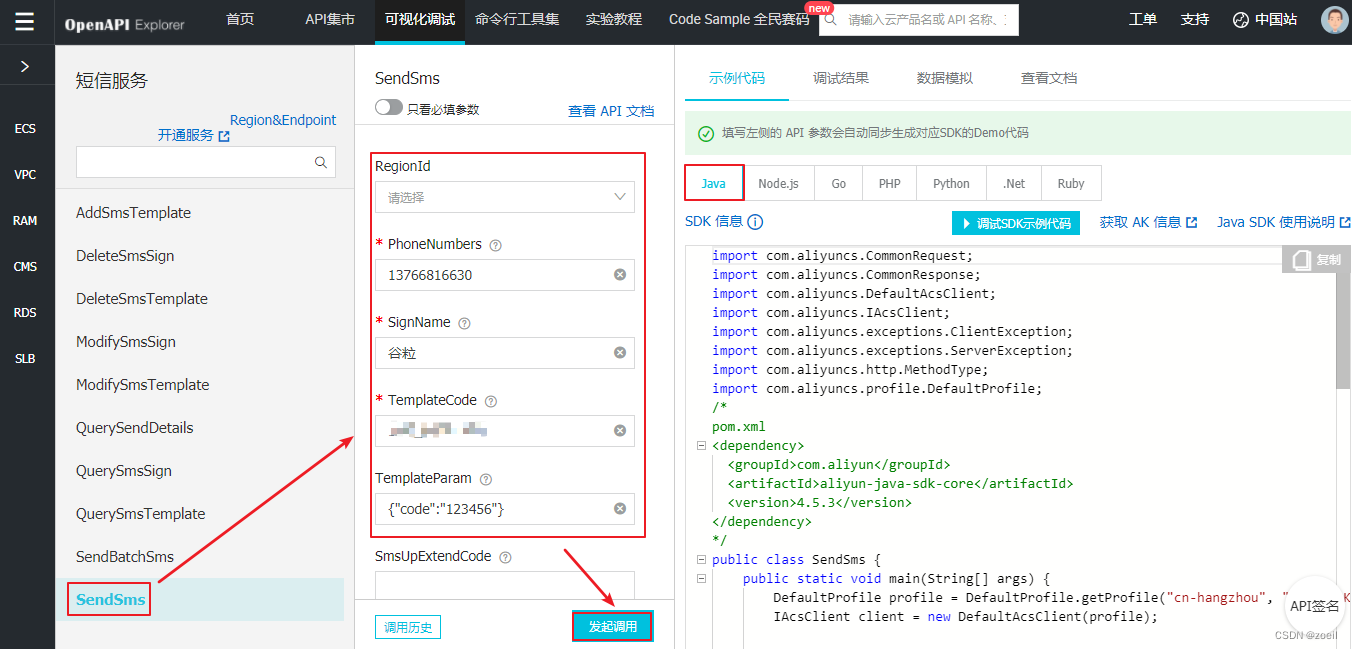The height and width of the screenshot is (649, 1352).
Task: Open the 命令行工具集 top menu
Action: point(517,19)
